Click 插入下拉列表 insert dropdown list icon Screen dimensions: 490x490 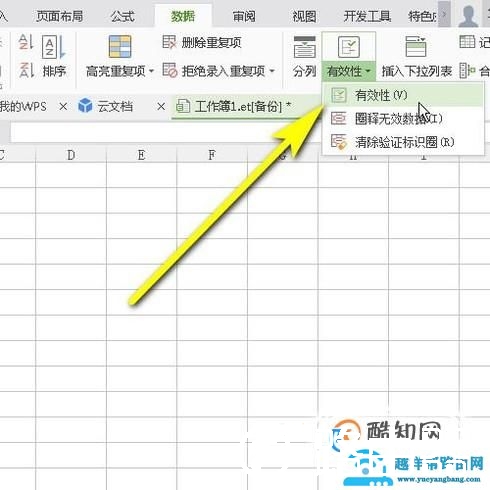pyautogui.click(x=416, y=47)
